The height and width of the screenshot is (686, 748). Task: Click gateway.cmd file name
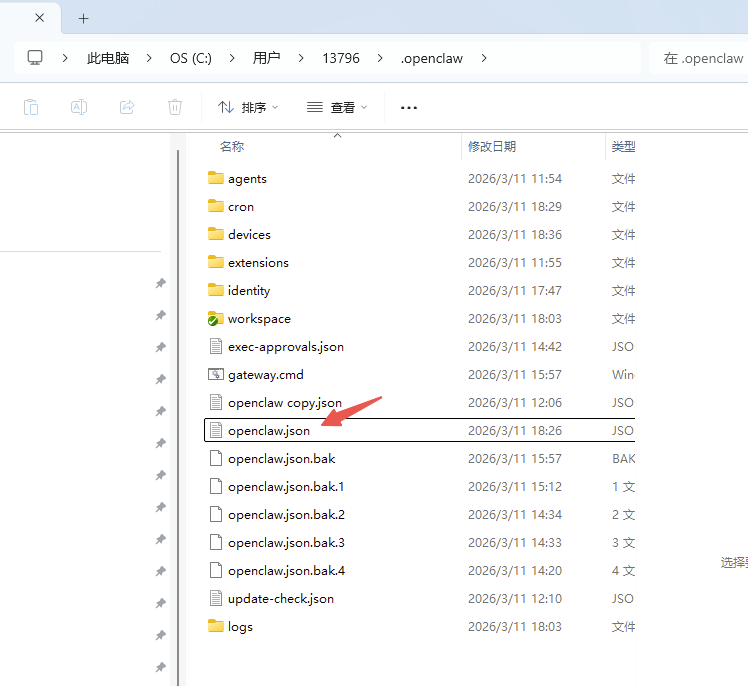(266, 375)
